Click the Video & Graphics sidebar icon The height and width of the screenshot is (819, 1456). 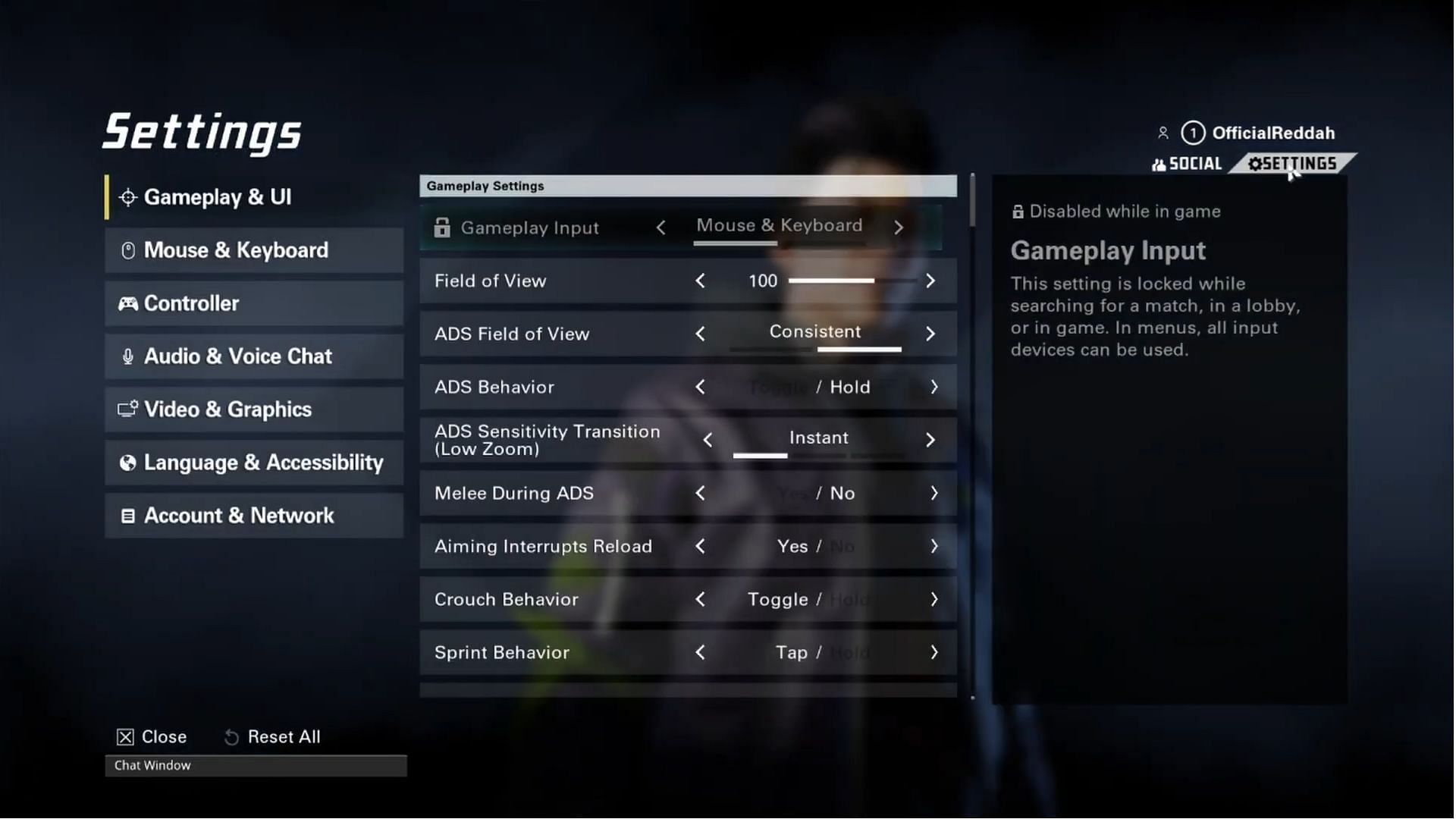(126, 409)
